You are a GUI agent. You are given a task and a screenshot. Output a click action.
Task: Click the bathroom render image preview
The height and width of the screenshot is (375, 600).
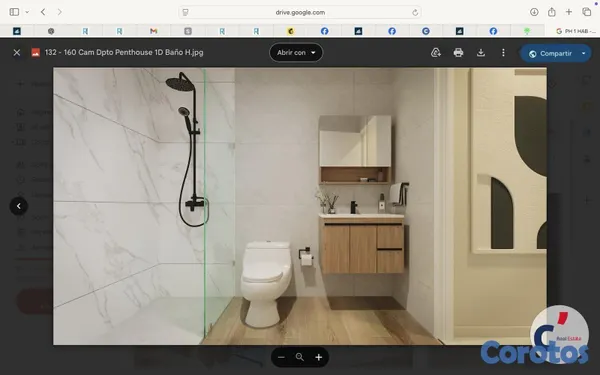[300, 206]
